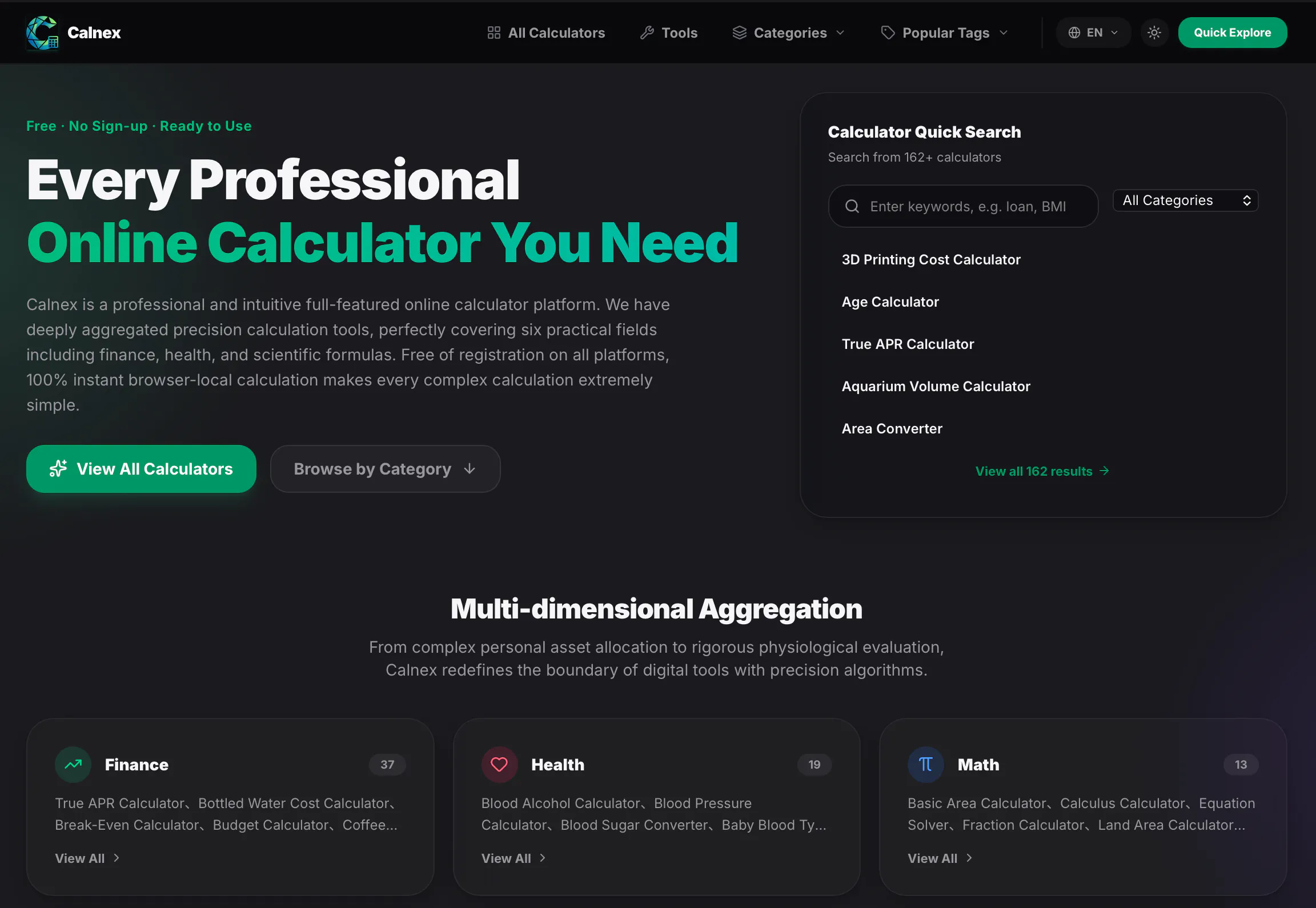Image resolution: width=1316 pixels, height=908 pixels.
Task: Click the All Calculators grid icon
Action: pyautogui.click(x=494, y=33)
